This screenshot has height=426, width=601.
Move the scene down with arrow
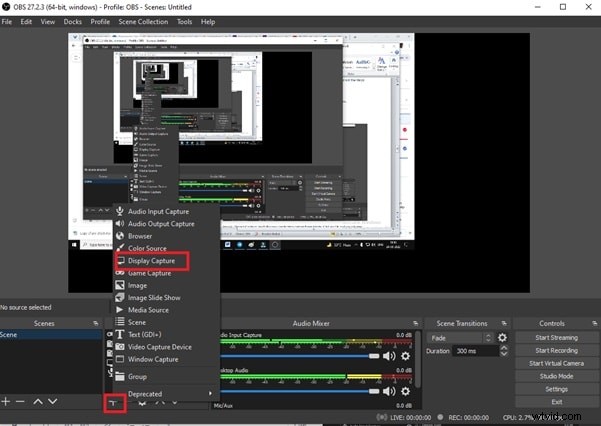pos(54,401)
